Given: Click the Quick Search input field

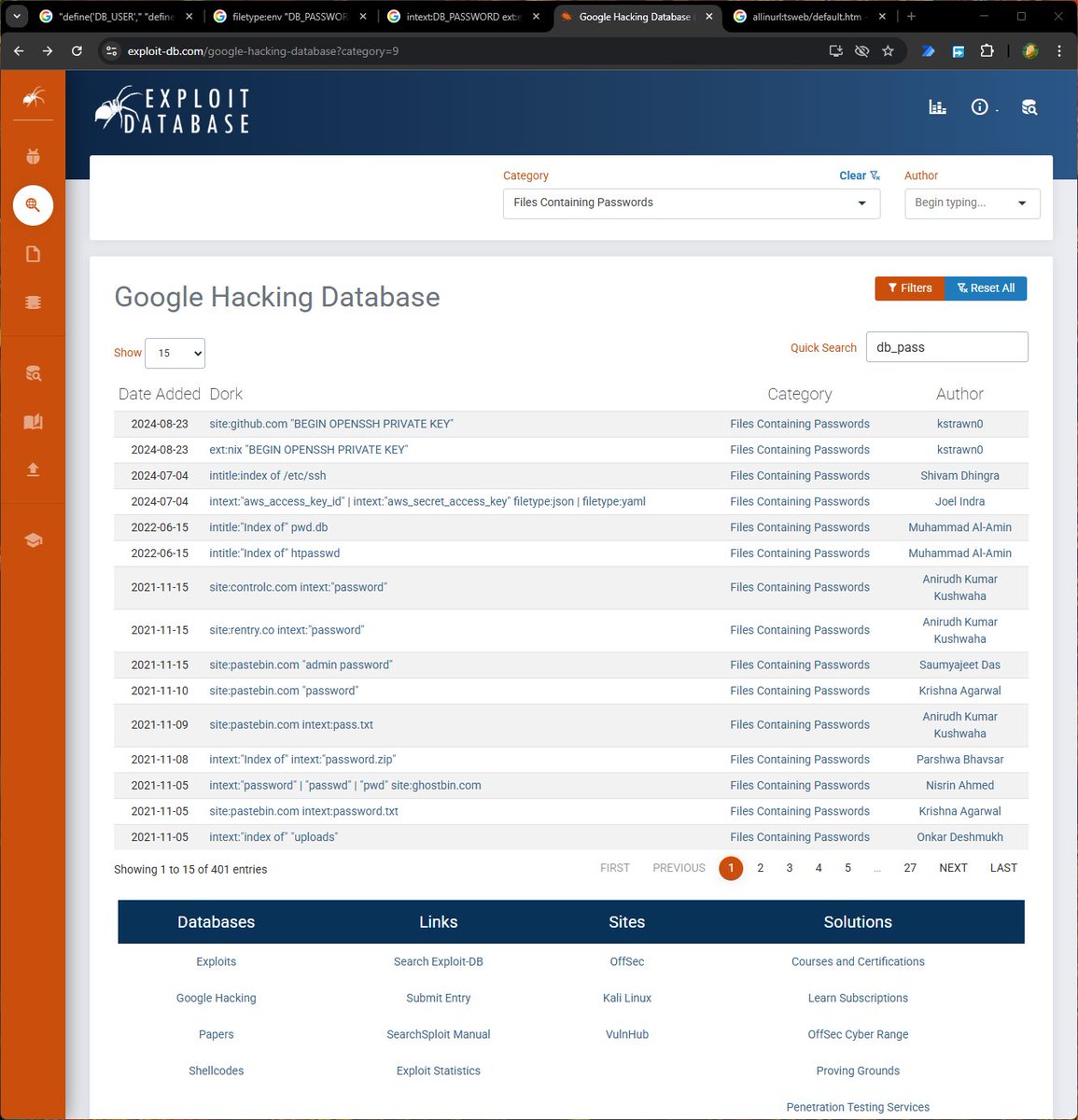Looking at the screenshot, I should tap(946, 347).
